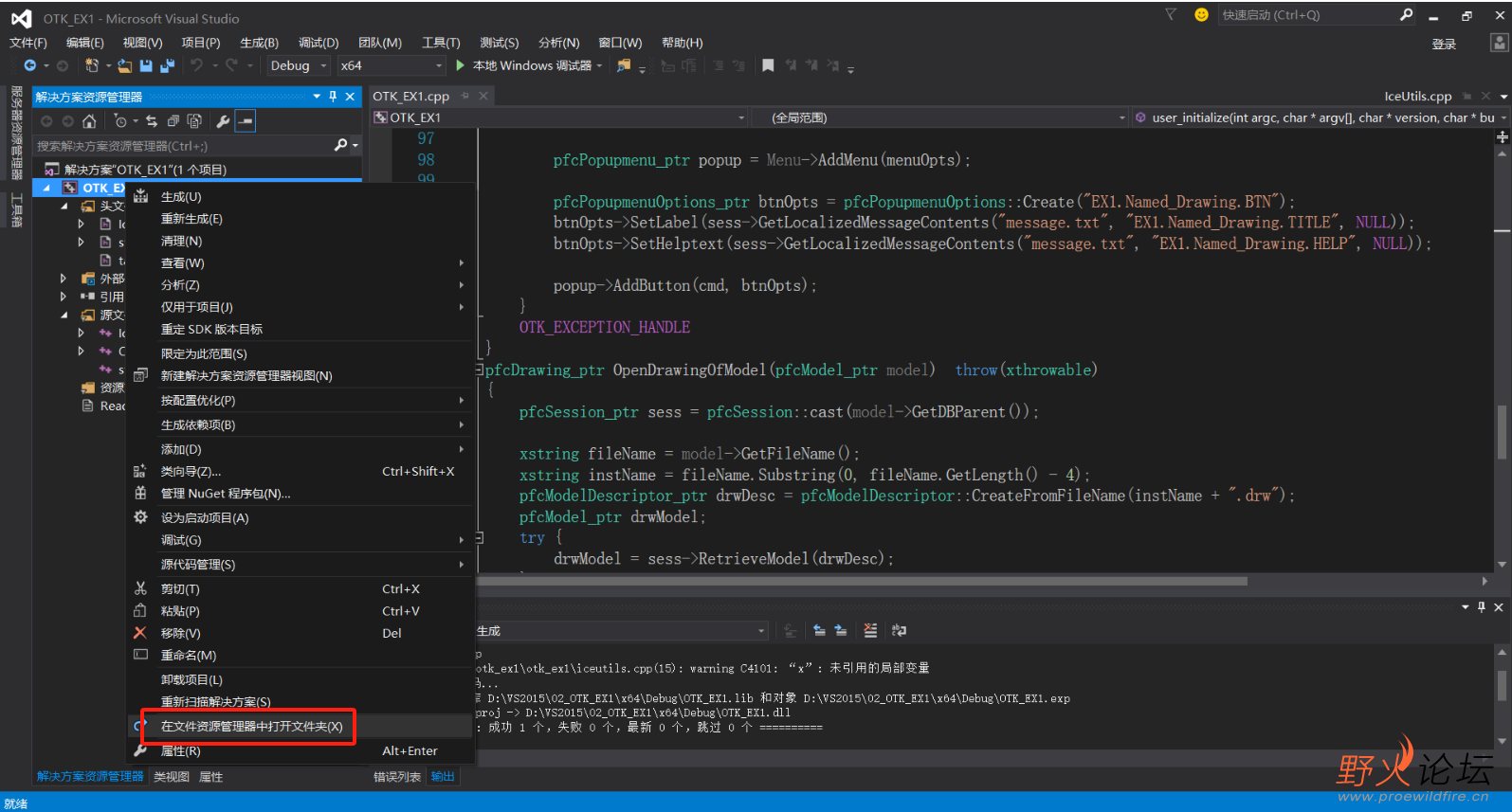Click the Quick Launch search magnifier icon
The image size is (1512, 812).
coord(1407,14)
